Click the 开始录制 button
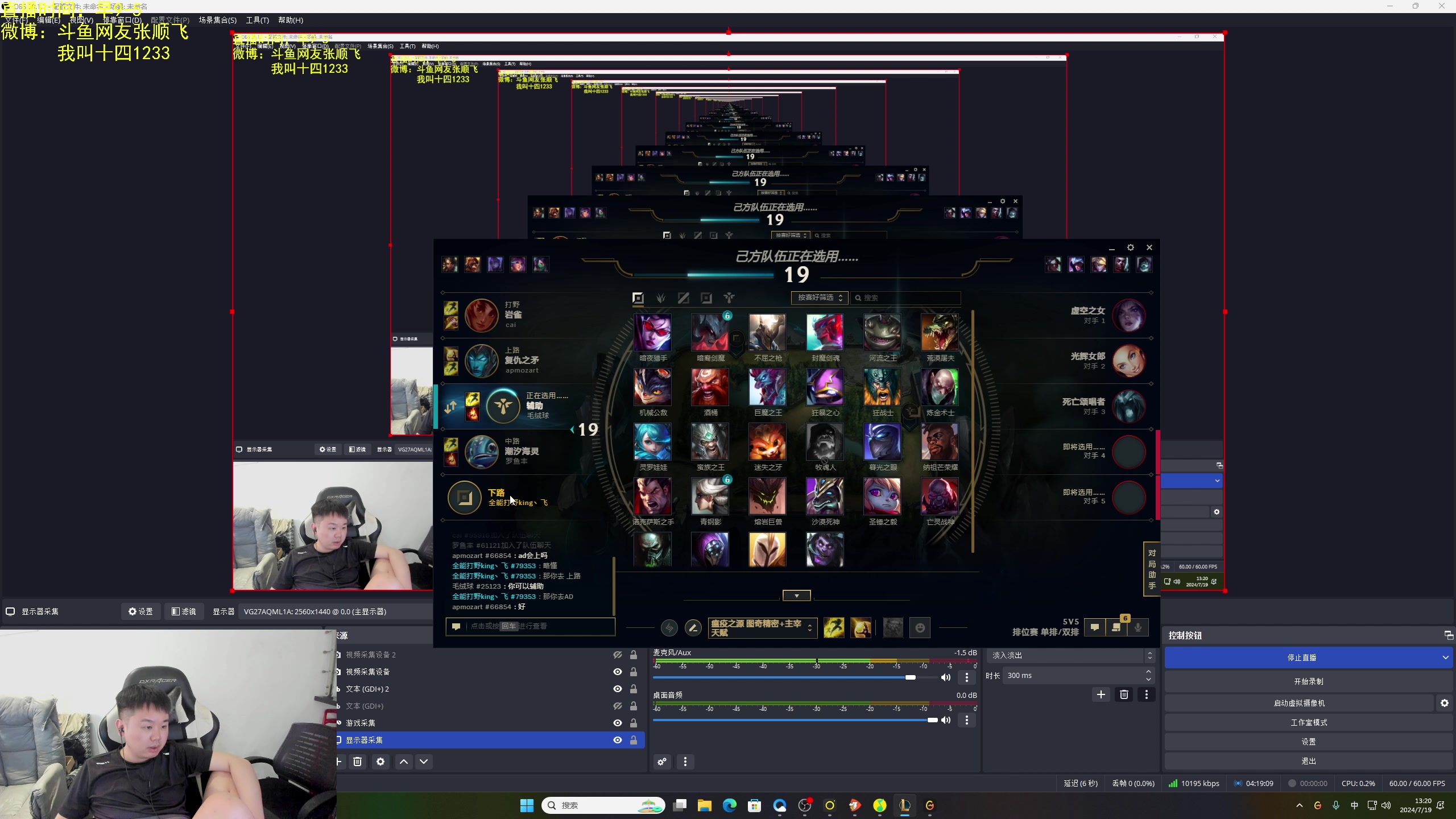Image resolution: width=1456 pixels, height=819 pixels. (1309, 681)
